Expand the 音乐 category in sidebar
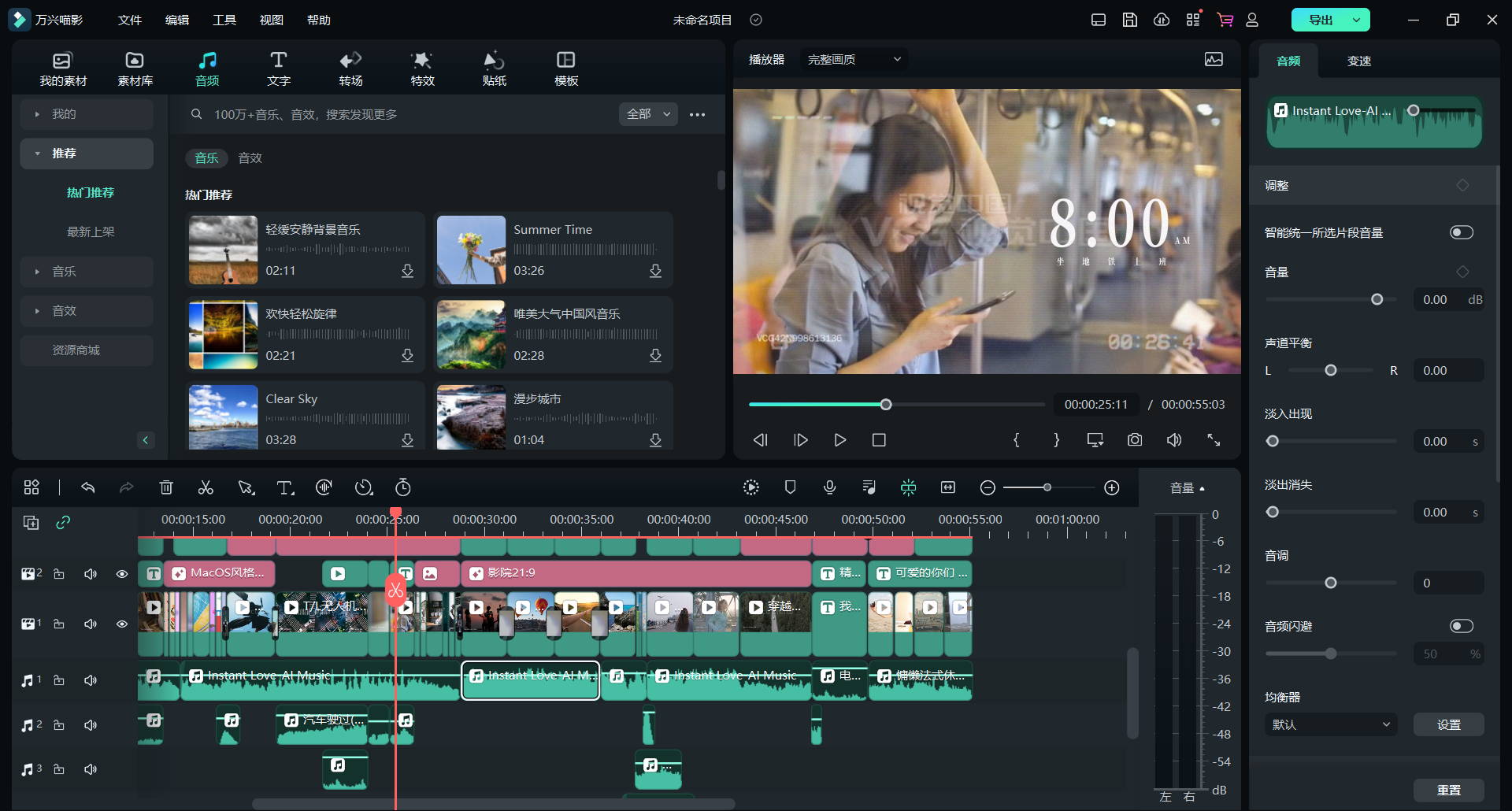 point(64,272)
